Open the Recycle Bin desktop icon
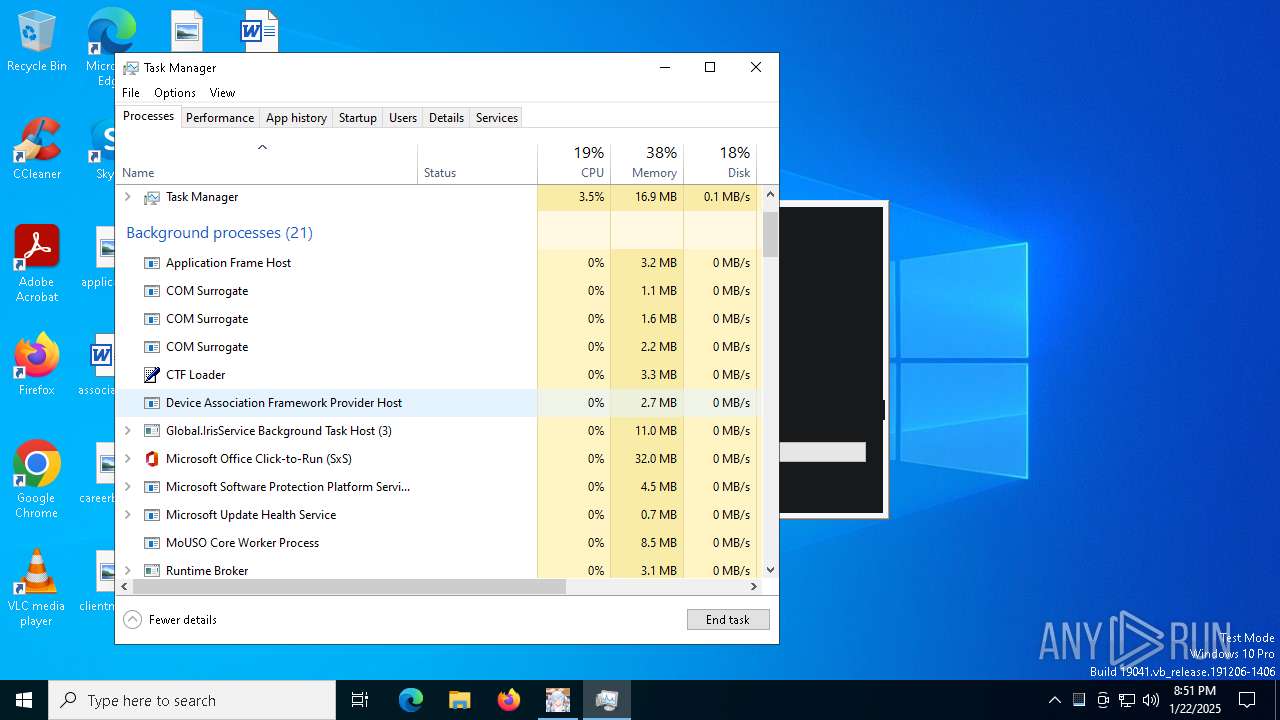This screenshot has width=1280, height=720. coord(37,42)
